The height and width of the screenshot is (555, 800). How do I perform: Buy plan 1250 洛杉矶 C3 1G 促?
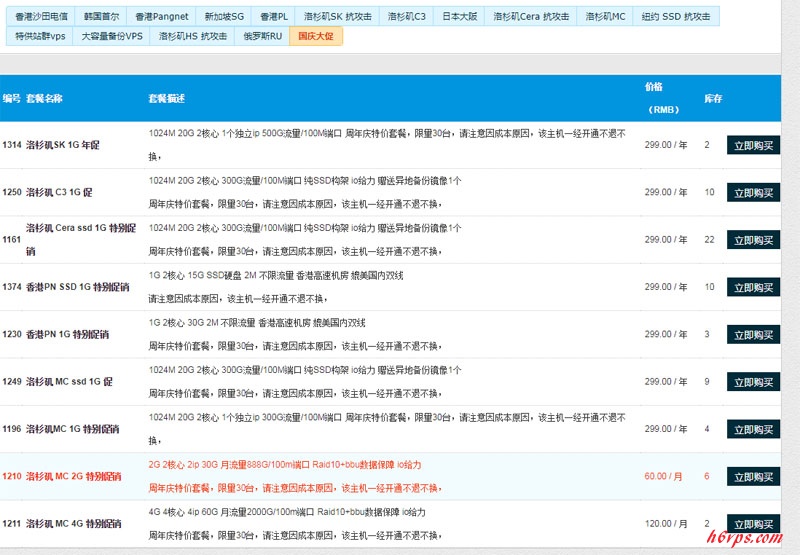click(753, 193)
